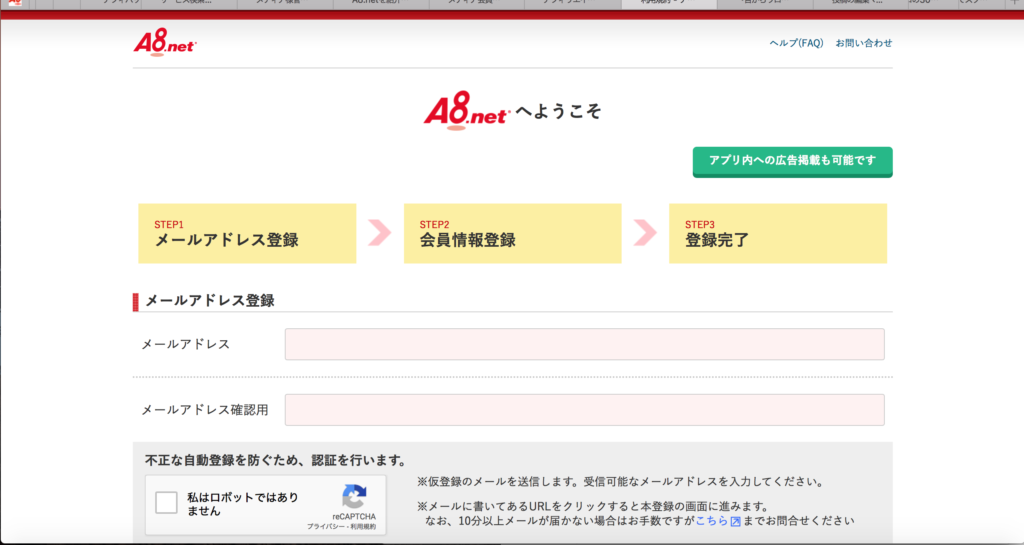Click the メールアドレス確認用 field label
Screen dimensions: 1024x545
click(x=205, y=410)
